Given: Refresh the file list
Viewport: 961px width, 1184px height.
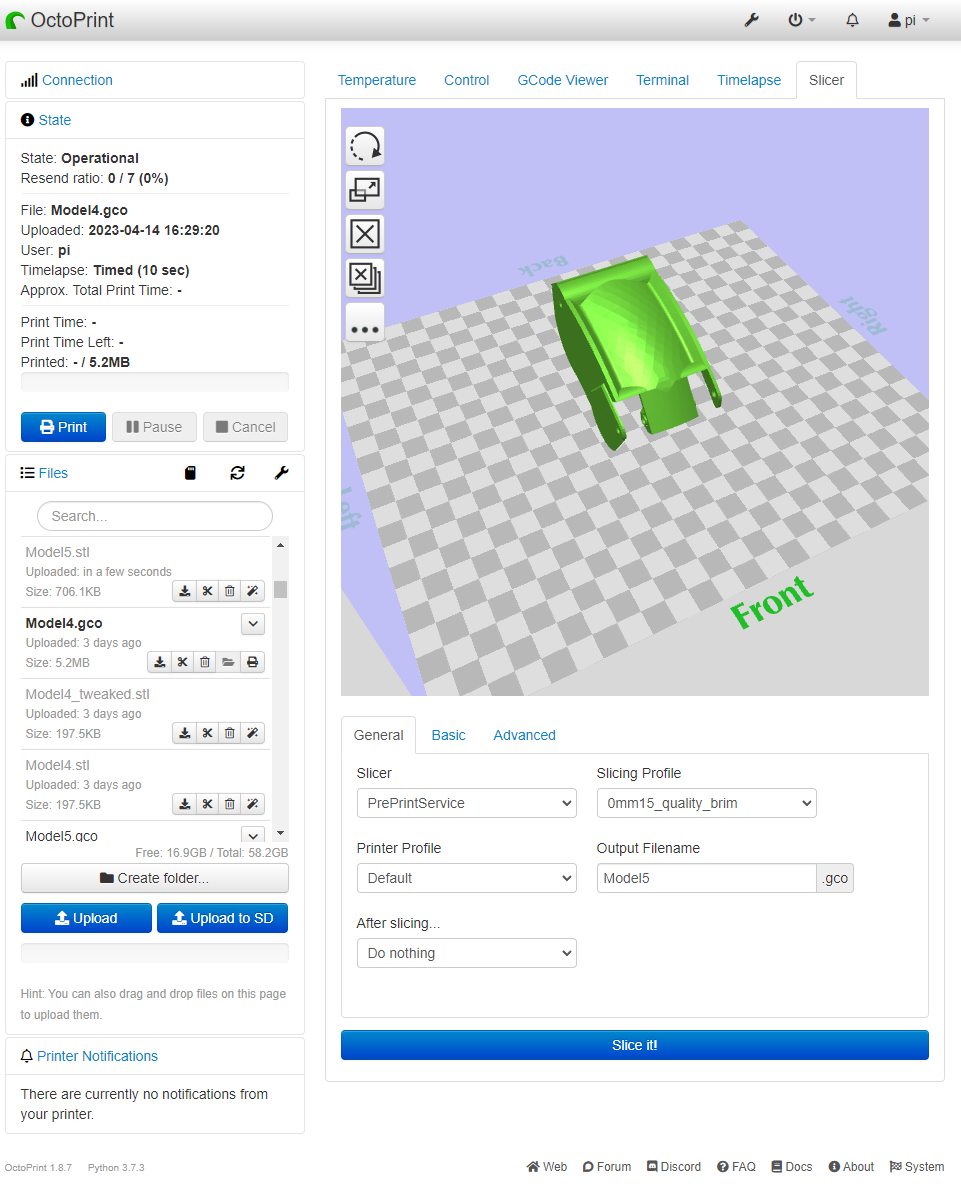Looking at the screenshot, I should [x=237, y=473].
